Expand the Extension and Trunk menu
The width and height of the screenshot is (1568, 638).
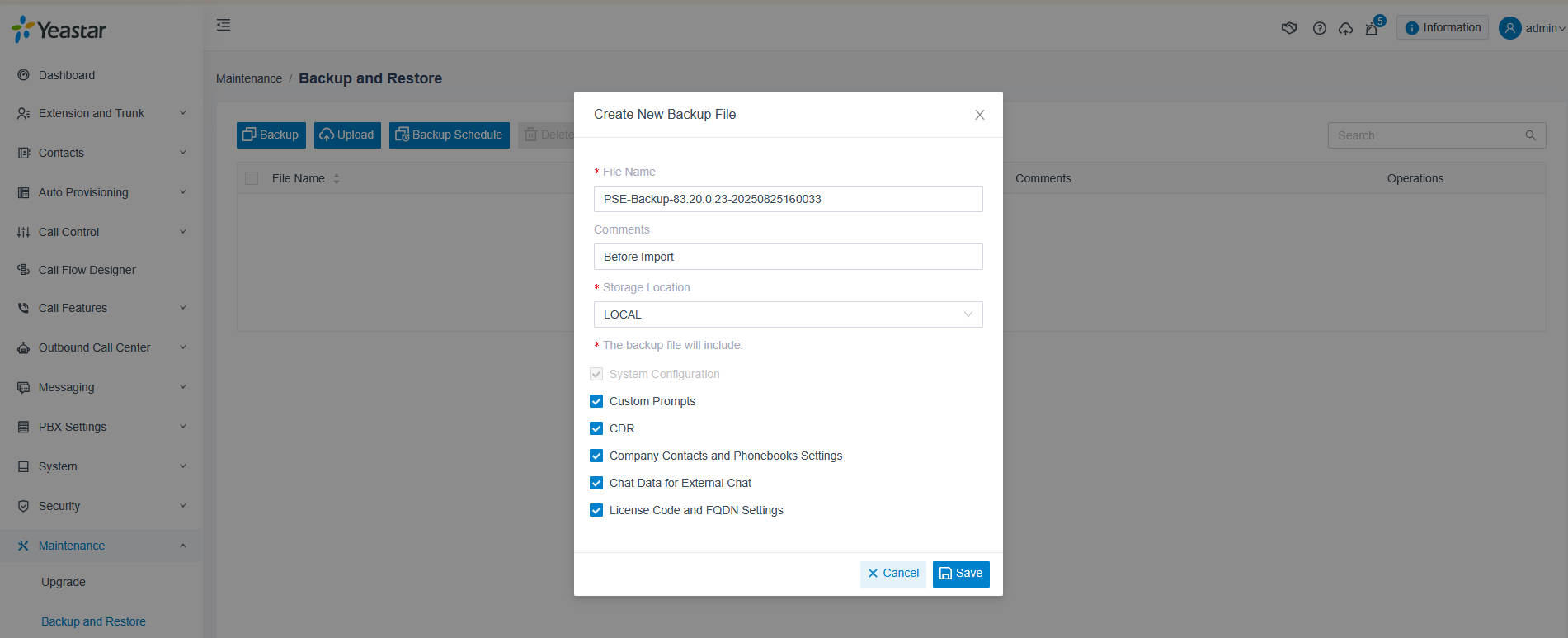click(x=101, y=113)
